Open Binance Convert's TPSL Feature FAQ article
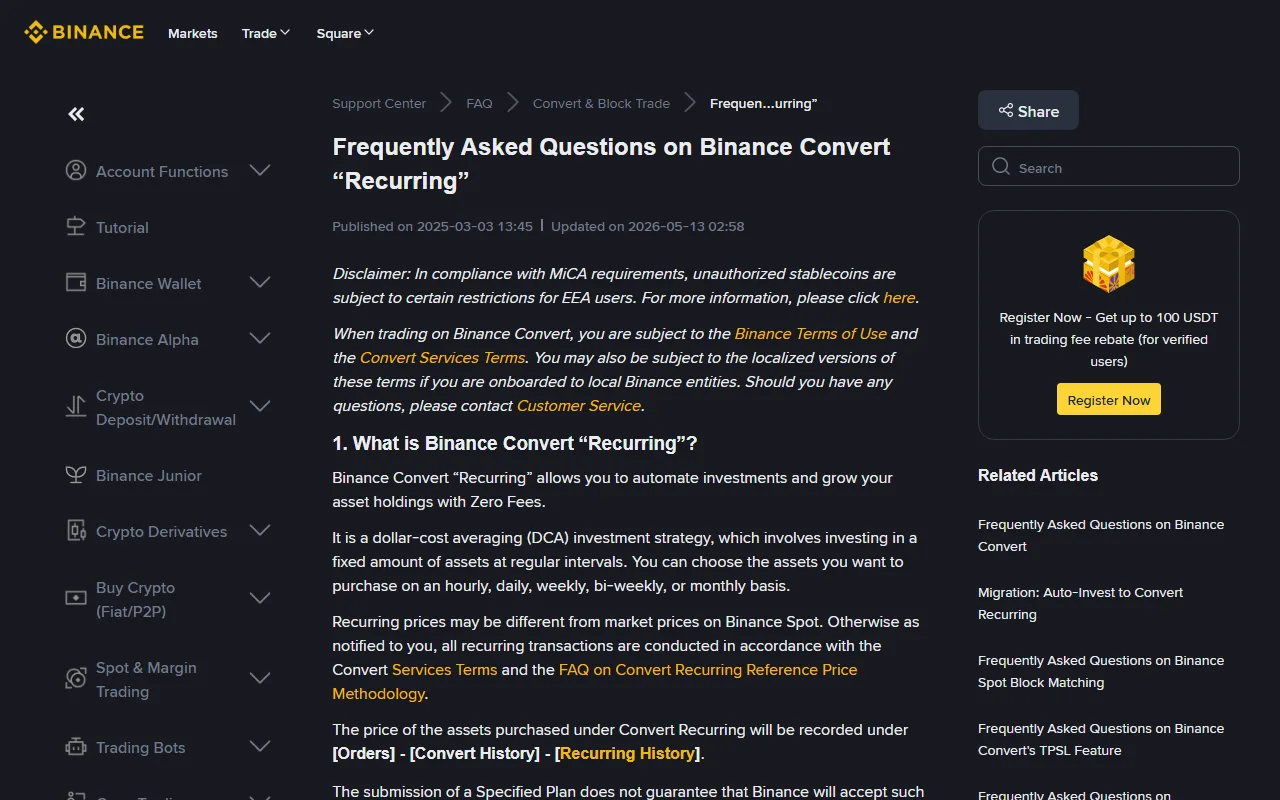The height and width of the screenshot is (800, 1280). (x=1101, y=739)
